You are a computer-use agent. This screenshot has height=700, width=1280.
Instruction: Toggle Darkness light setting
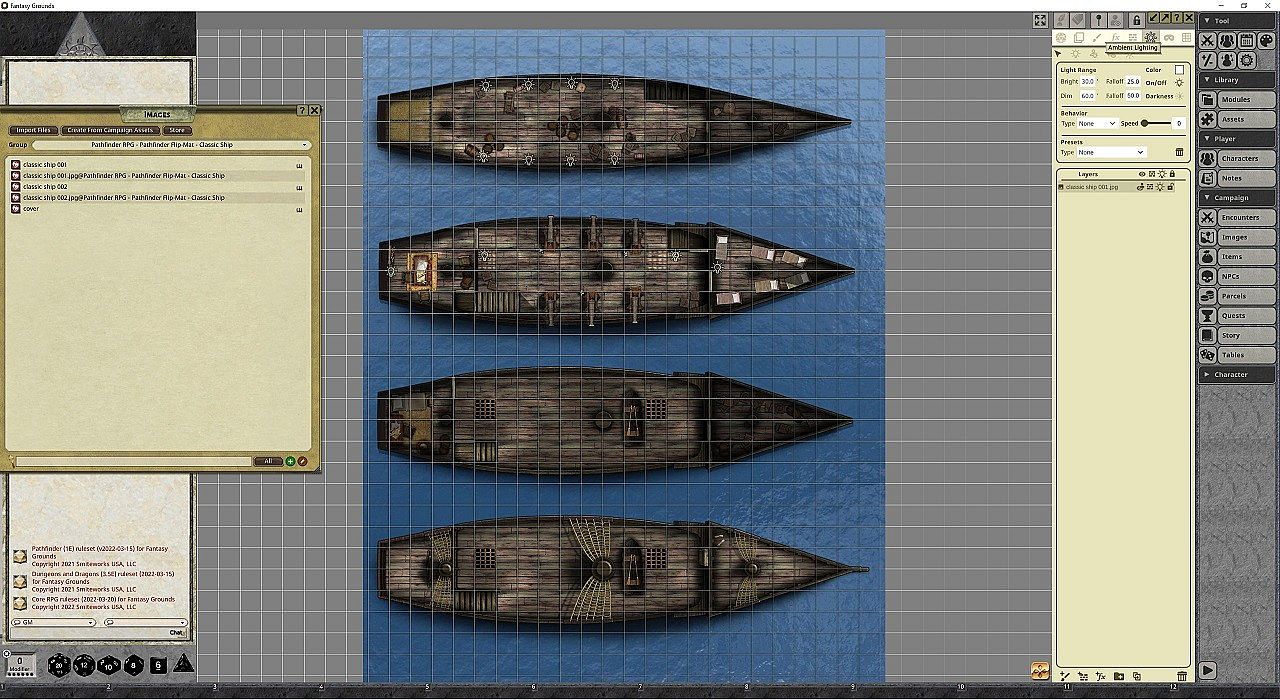click(x=1179, y=96)
